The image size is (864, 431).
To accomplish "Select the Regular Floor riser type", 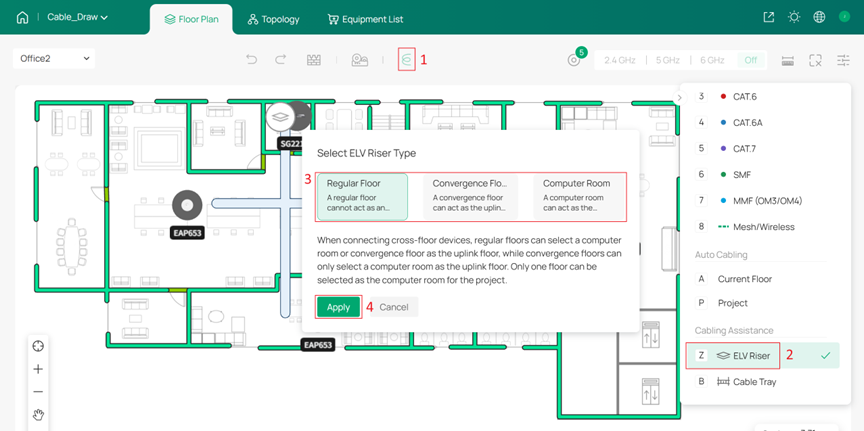I will click(x=363, y=197).
